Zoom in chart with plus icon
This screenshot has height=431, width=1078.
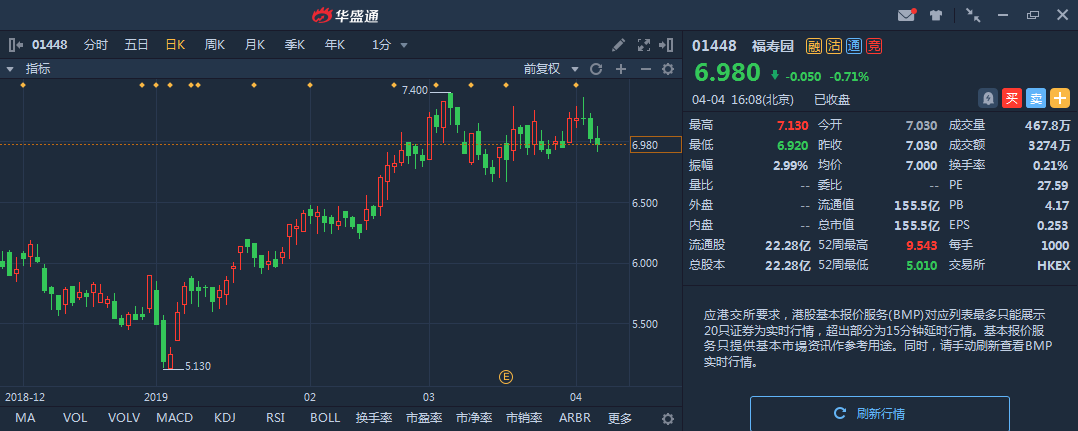pos(620,69)
